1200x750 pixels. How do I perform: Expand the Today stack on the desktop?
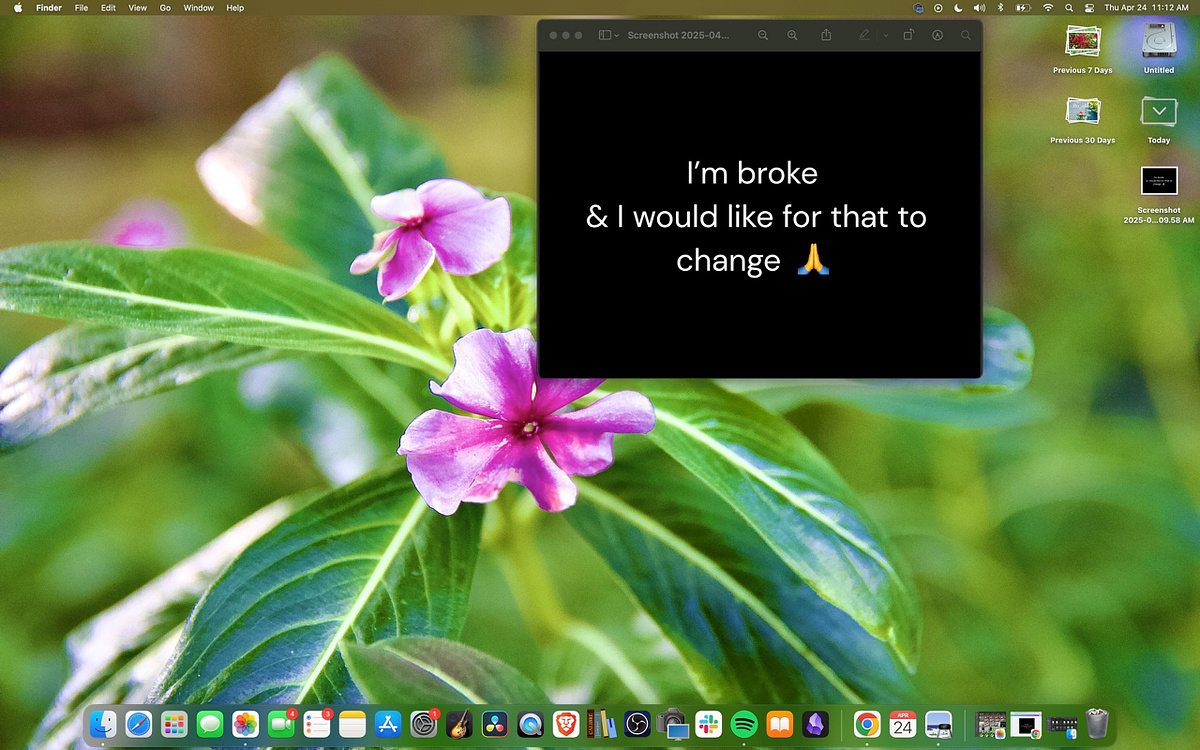1159,111
